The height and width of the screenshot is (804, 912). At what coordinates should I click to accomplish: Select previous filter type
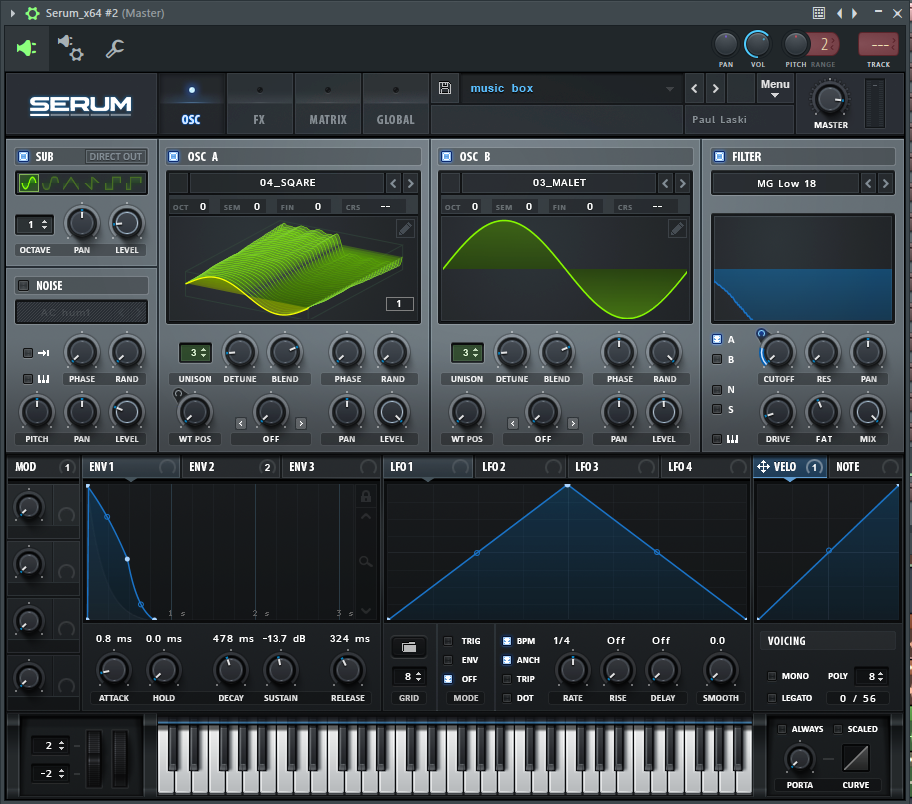pyautogui.click(x=868, y=183)
